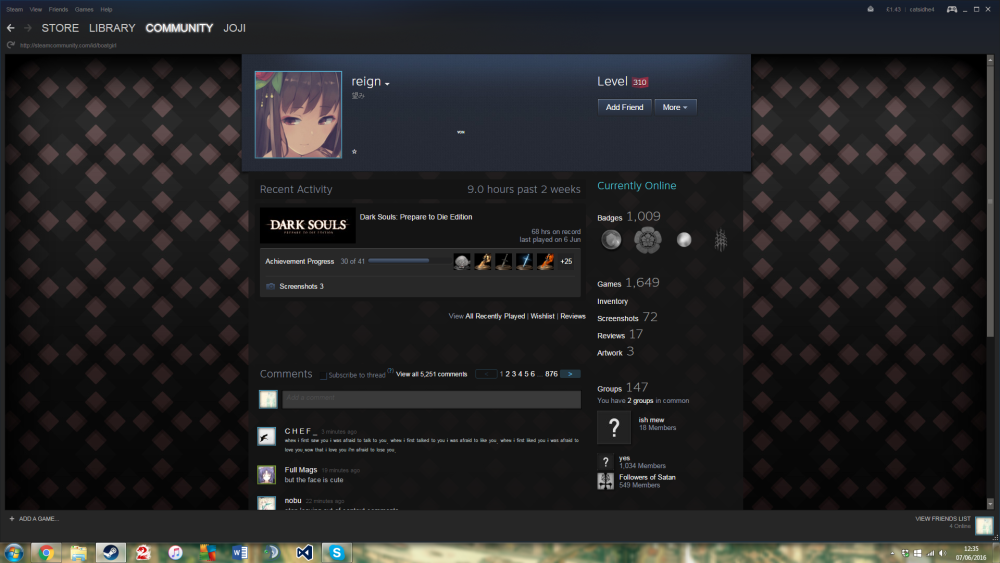Open the Reviews link under recent activity
Viewport: 1000px width, 563px height.
[x=573, y=316]
